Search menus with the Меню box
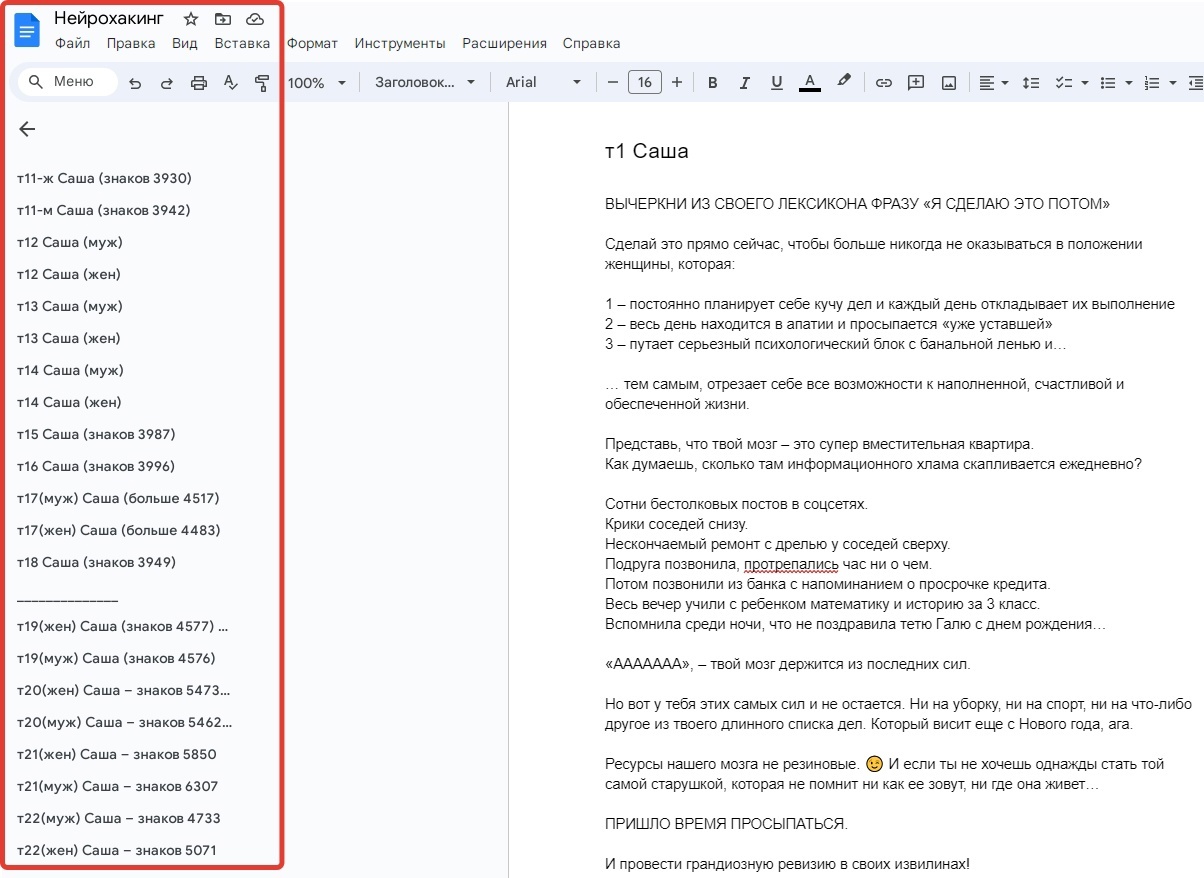This screenshot has width=1204, height=878. (68, 82)
